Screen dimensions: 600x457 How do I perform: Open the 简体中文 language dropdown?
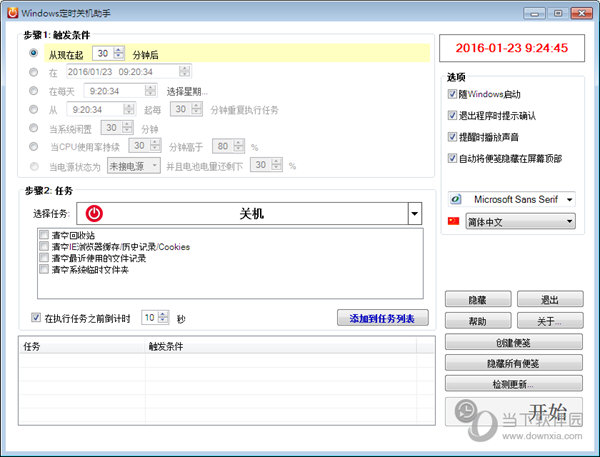point(520,222)
